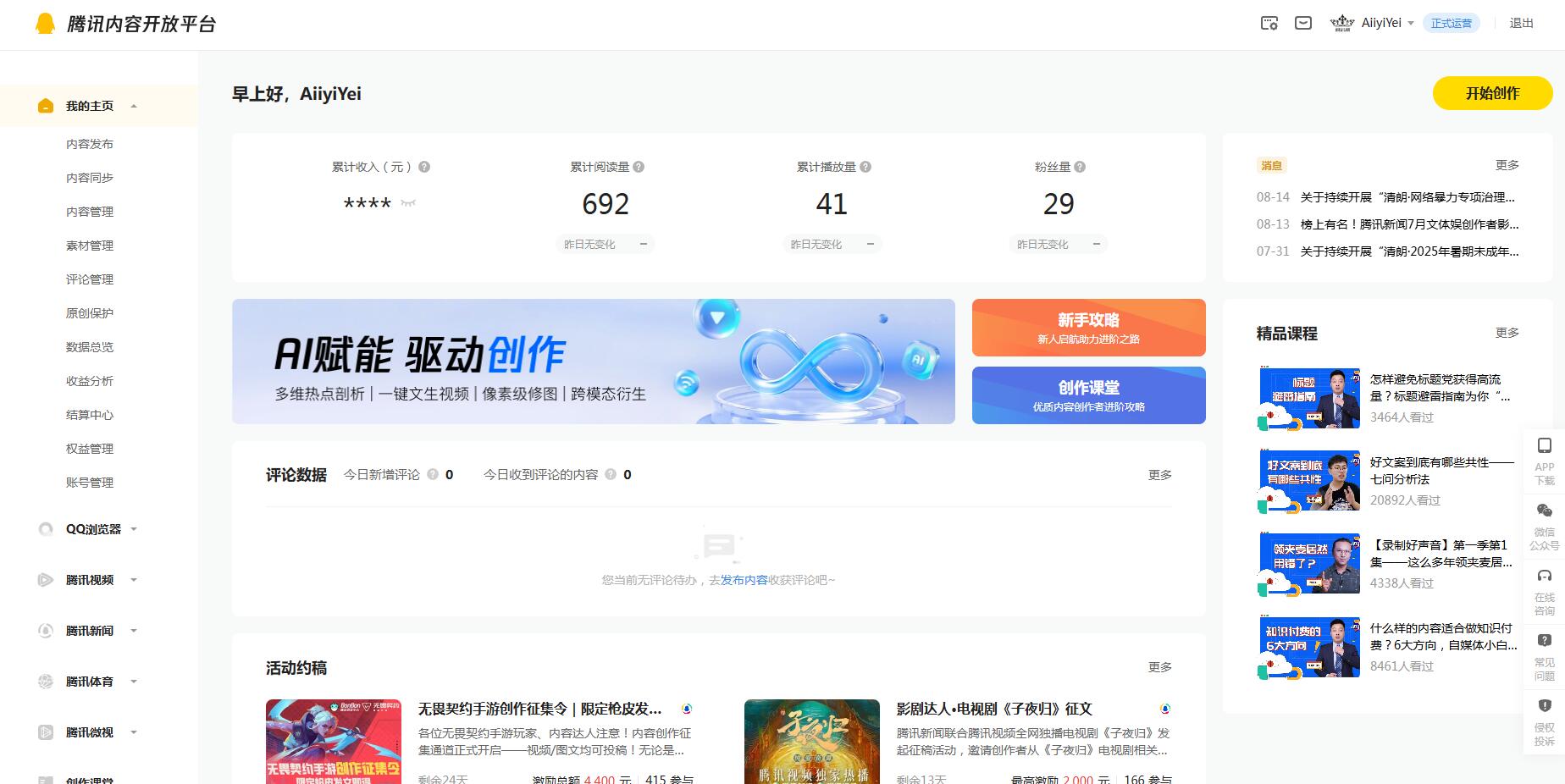Click the 微信公众号 floating icon
The image size is (1565, 784).
click(x=1545, y=511)
